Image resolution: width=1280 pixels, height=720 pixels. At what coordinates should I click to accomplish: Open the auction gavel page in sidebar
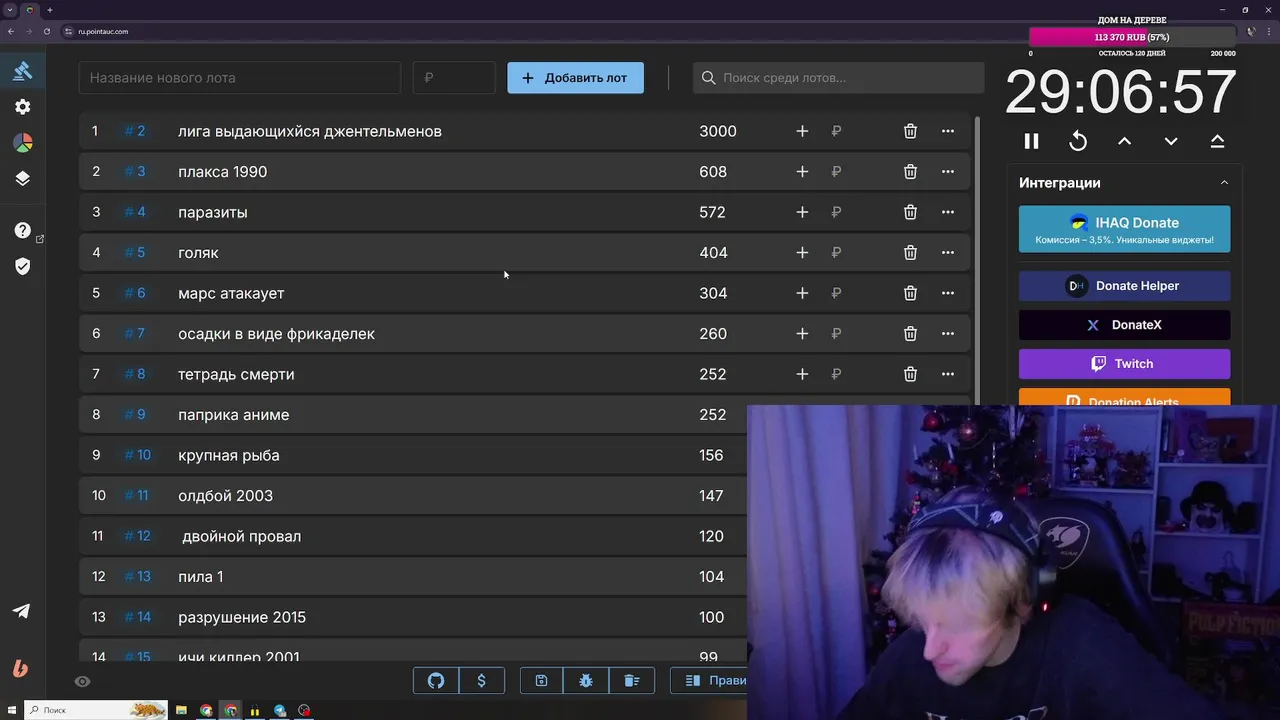pyautogui.click(x=22, y=71)
